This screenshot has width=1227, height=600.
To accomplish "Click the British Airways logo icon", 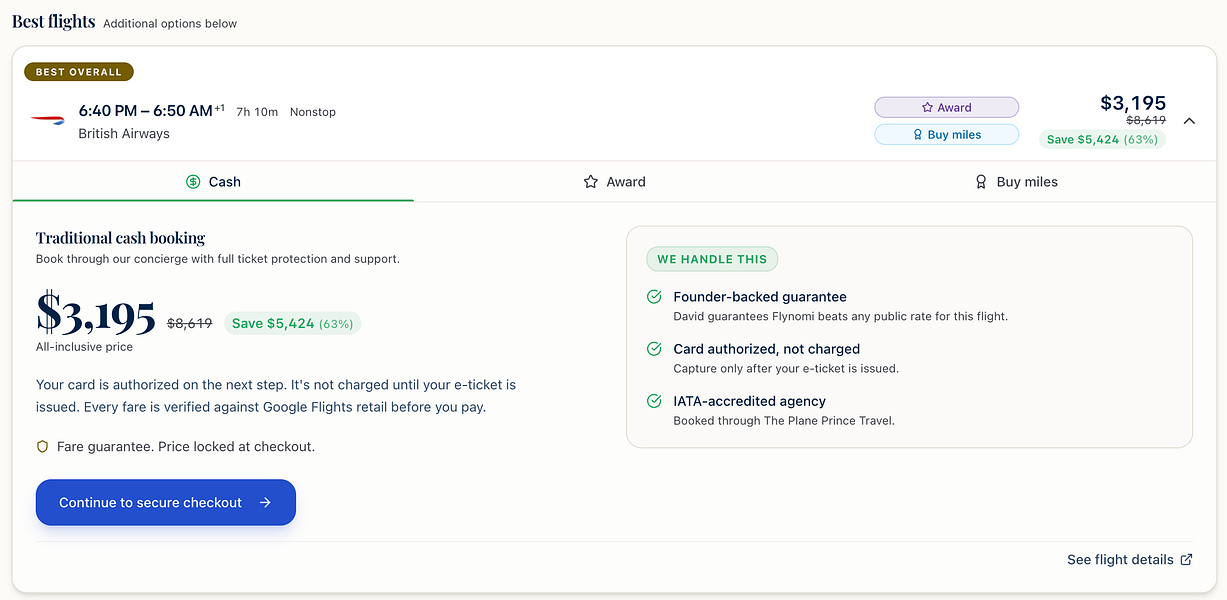I will click(47, 119).
